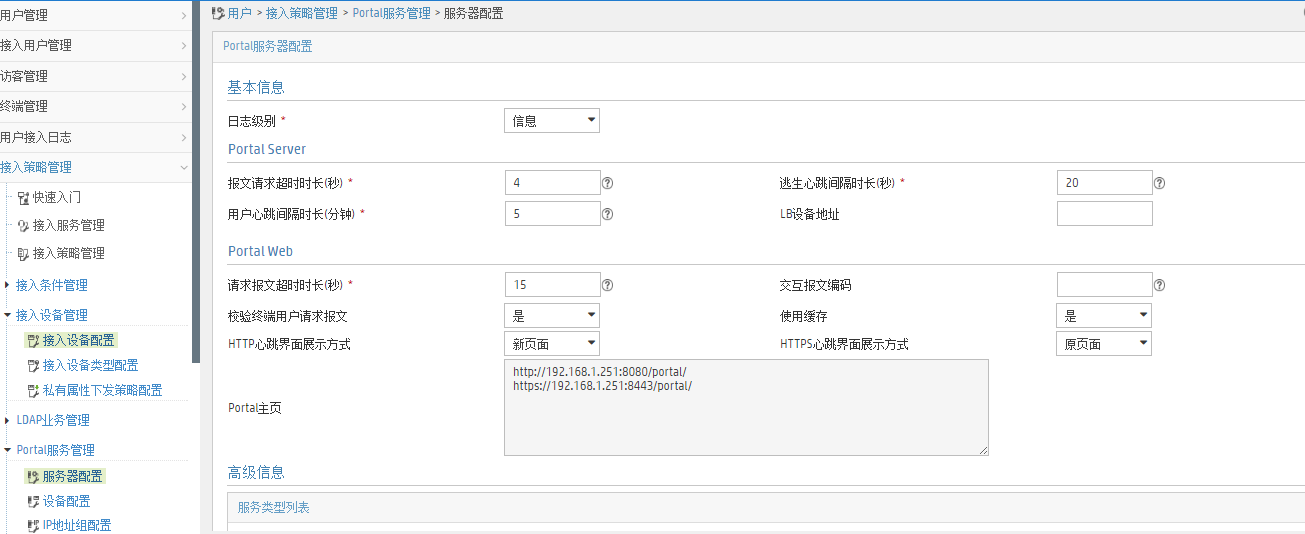The image size is (1305, 534).
Task: Expand the 接入条件管理 tree node
Action: pos(7,285)
